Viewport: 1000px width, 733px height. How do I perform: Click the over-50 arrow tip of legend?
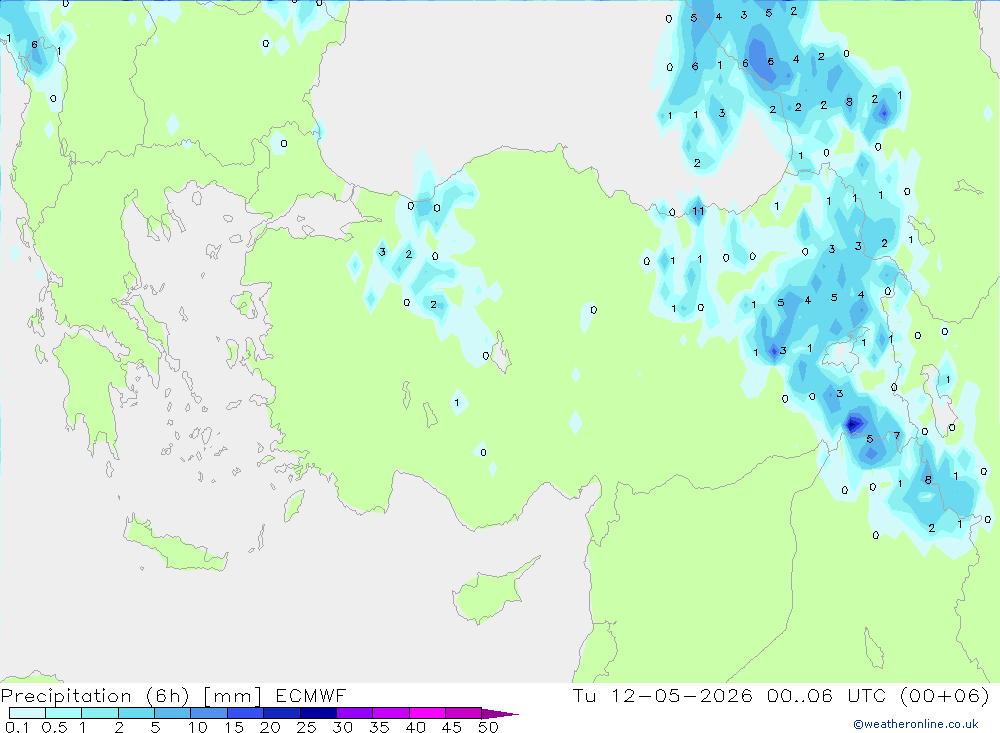coord(501,714)
